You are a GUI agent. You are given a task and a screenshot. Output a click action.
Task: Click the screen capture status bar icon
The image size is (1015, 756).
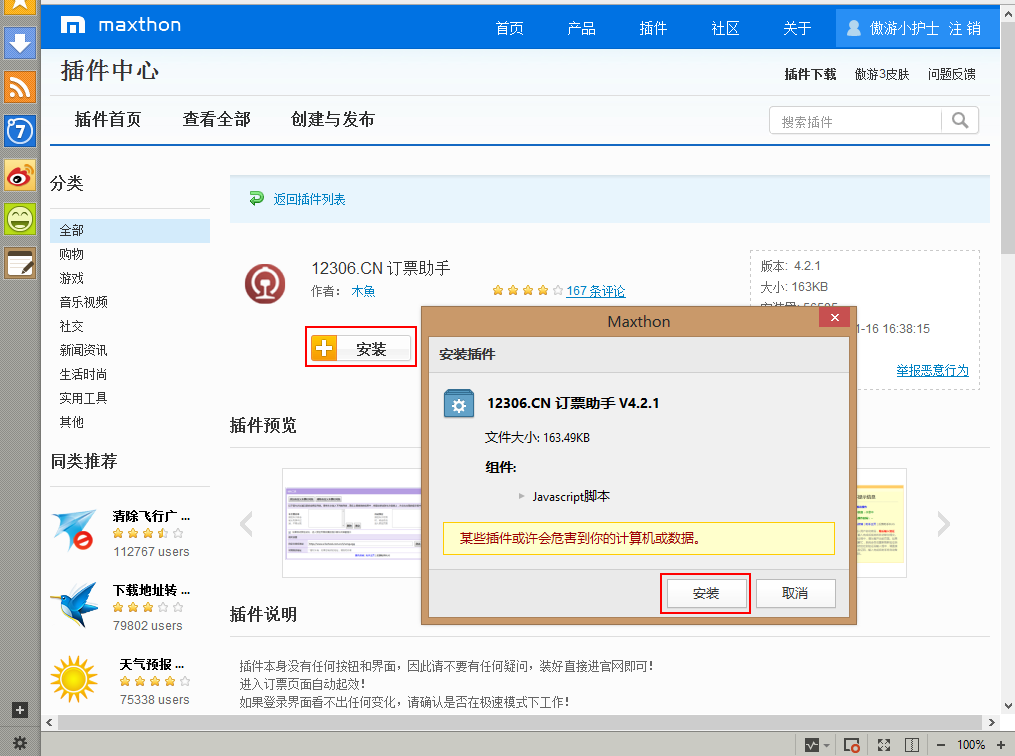(x=851, y=745)
